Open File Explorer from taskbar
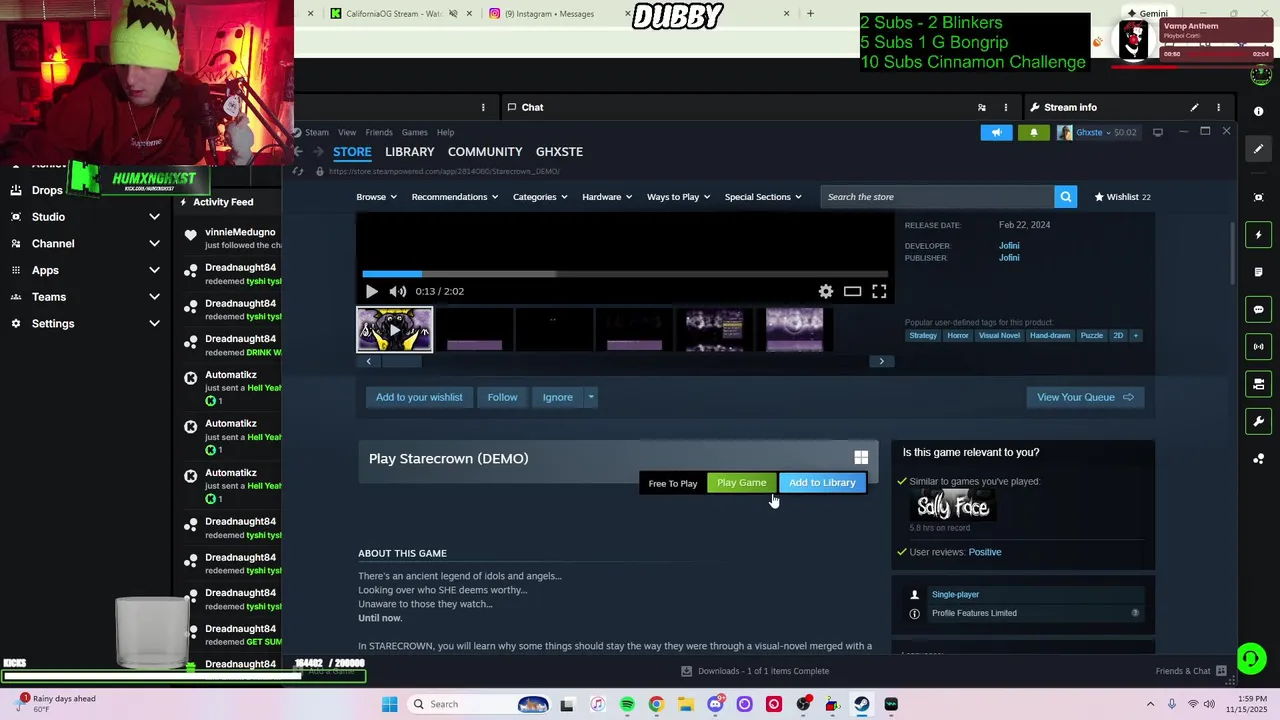Viewport: 1280px width, 720px height. click(686, 704)
